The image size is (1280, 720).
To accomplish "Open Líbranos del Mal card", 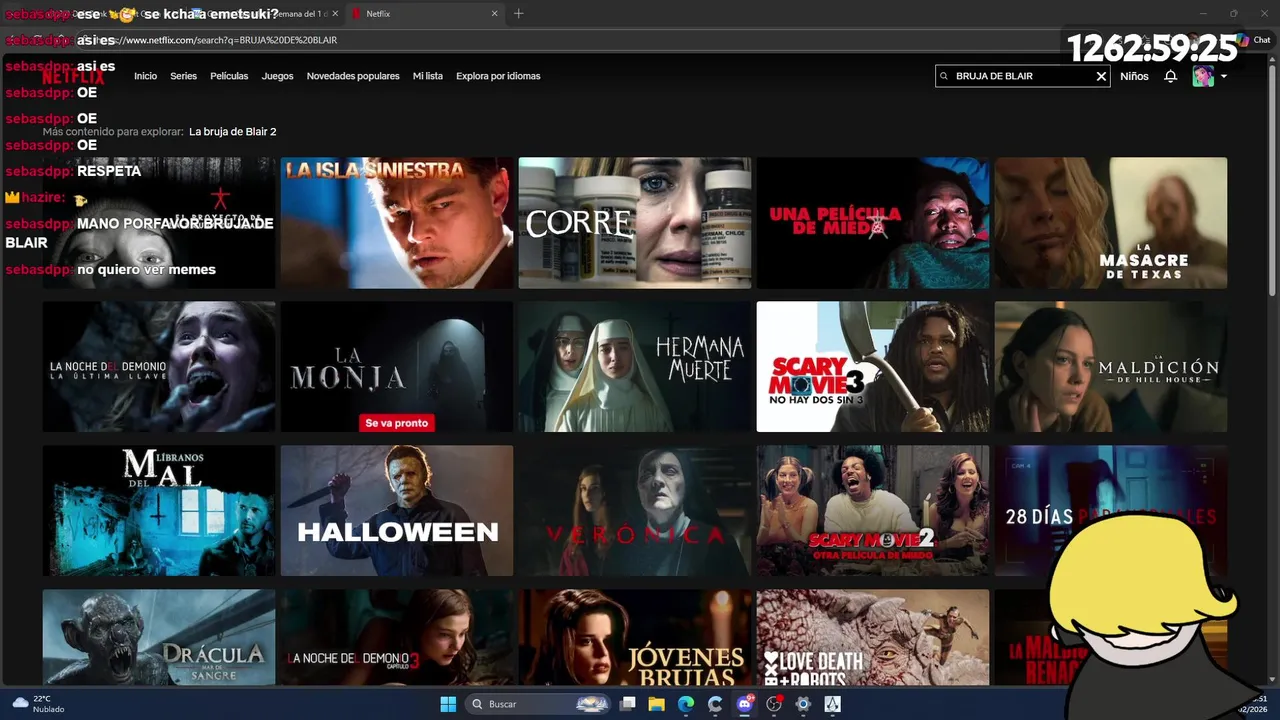I will pos(159,511).
